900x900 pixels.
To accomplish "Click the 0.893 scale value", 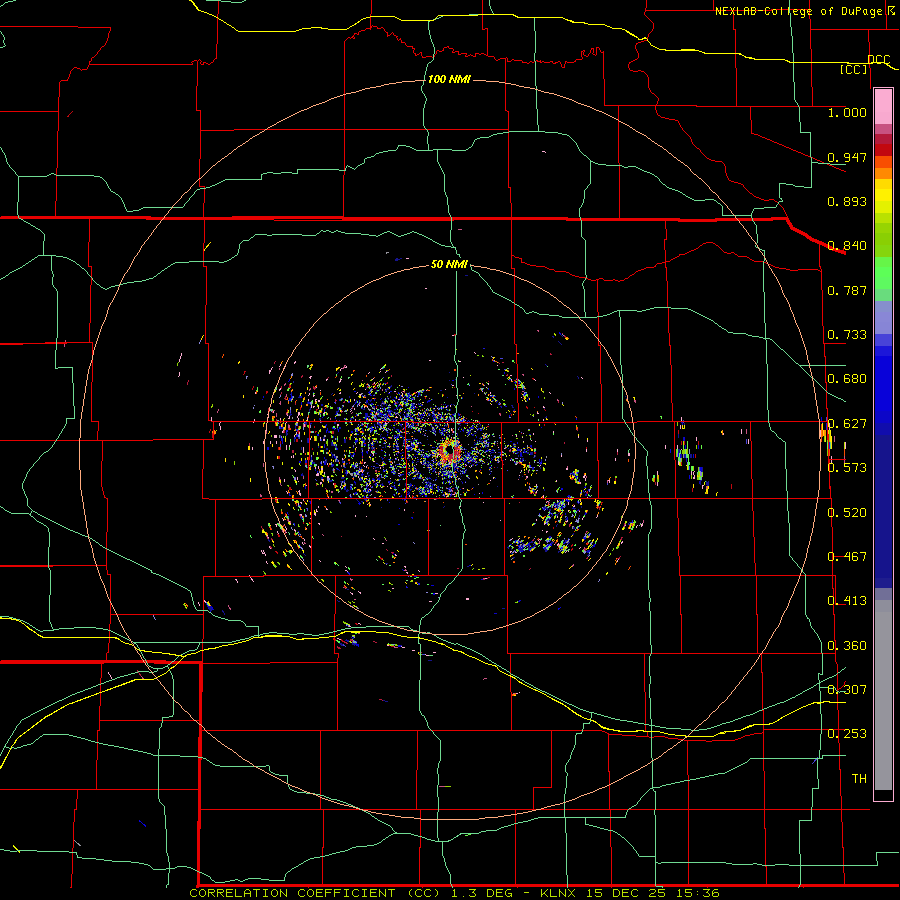I will [847, 201].
